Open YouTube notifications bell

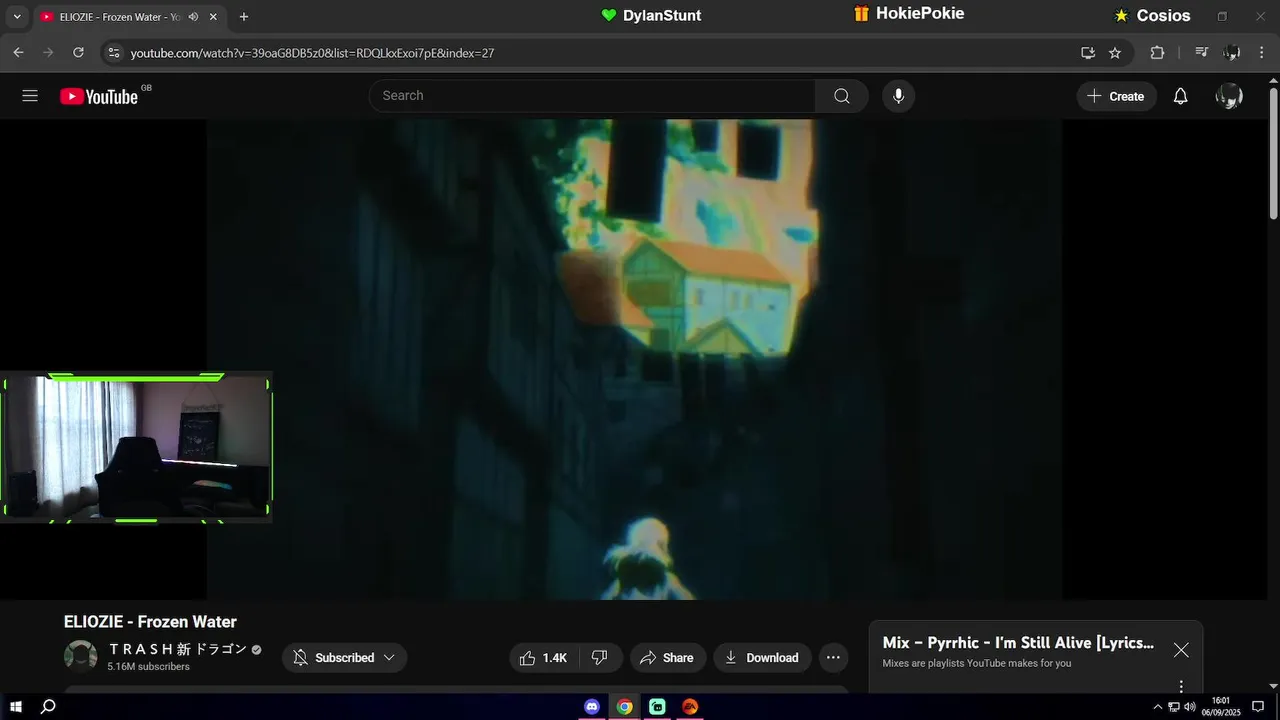coord(1181,96)
